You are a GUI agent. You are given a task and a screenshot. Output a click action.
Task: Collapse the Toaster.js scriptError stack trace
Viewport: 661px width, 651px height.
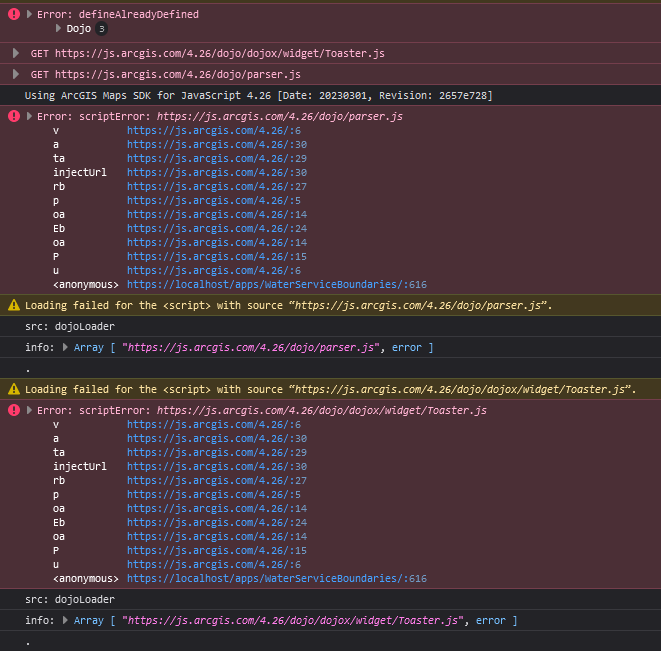(x=29, y=410)
